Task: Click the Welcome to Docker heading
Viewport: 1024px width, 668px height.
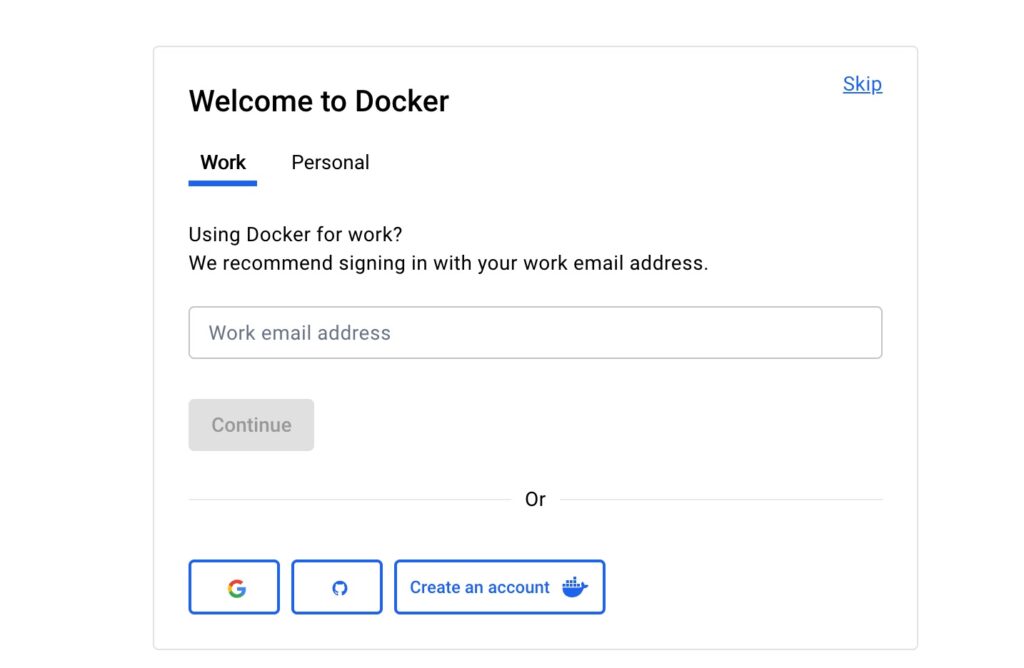Action: click(319, 101)
